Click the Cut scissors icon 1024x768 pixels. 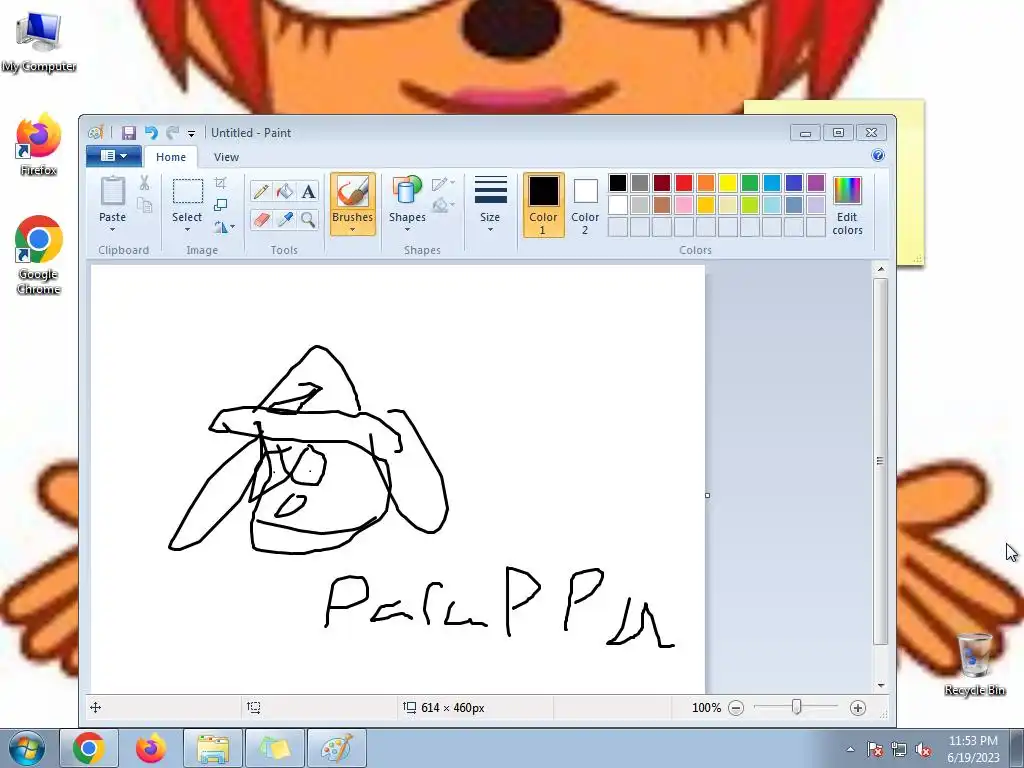pos(144,184)
